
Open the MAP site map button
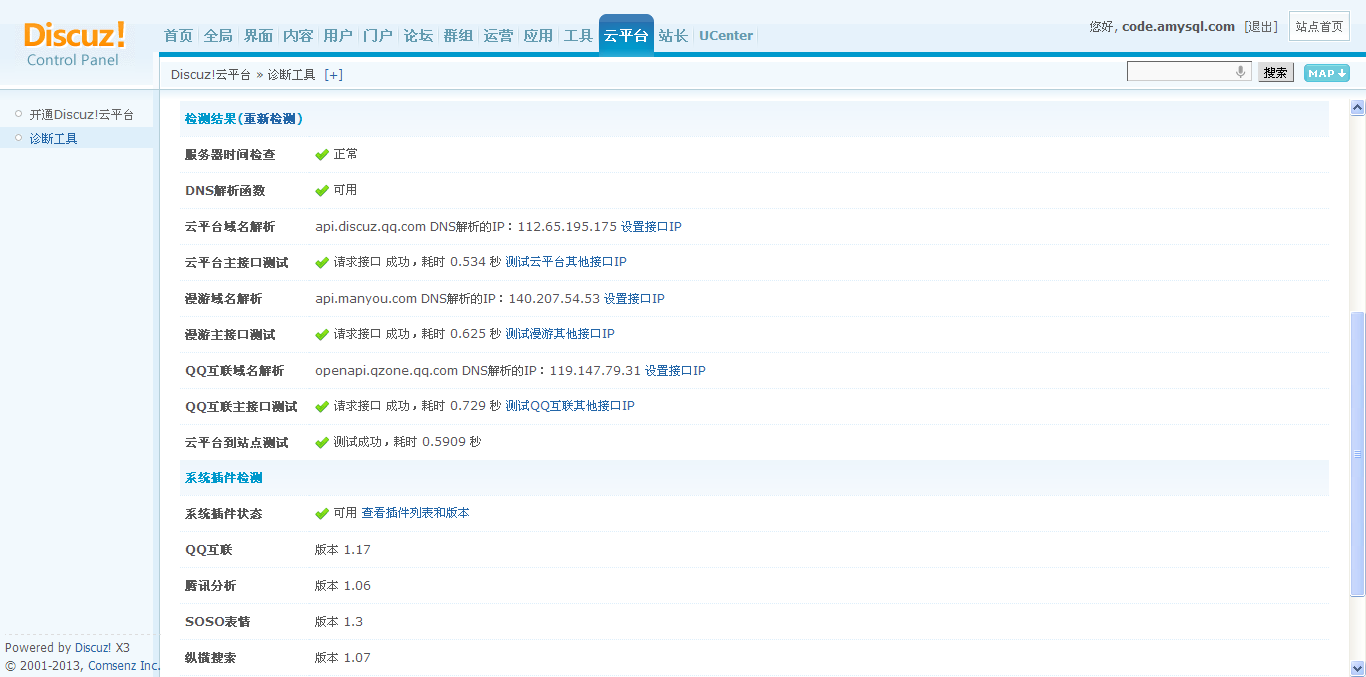(1326, 73)
